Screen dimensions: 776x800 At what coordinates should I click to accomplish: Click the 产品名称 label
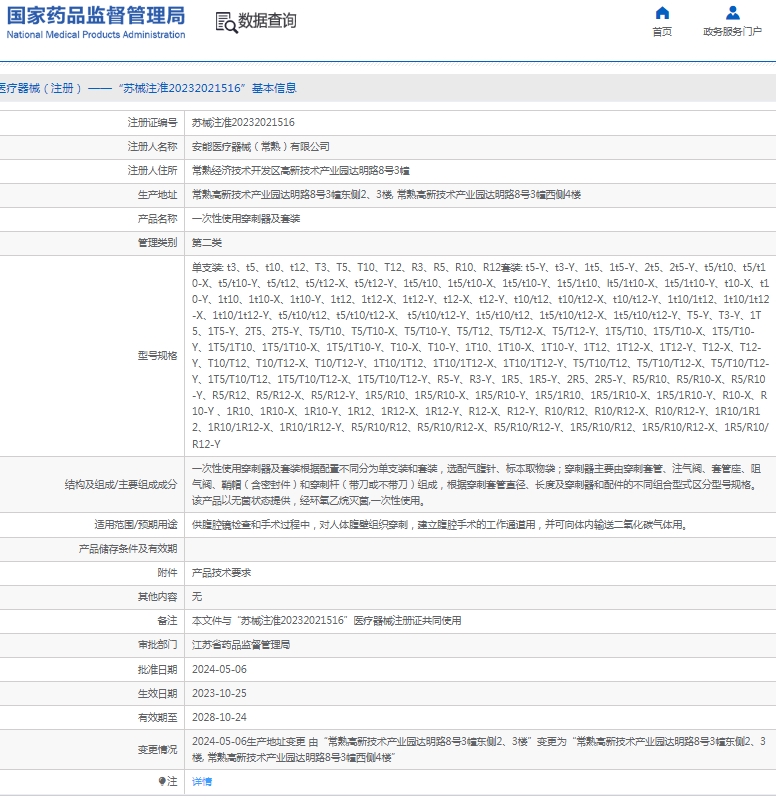pos(157,218)
